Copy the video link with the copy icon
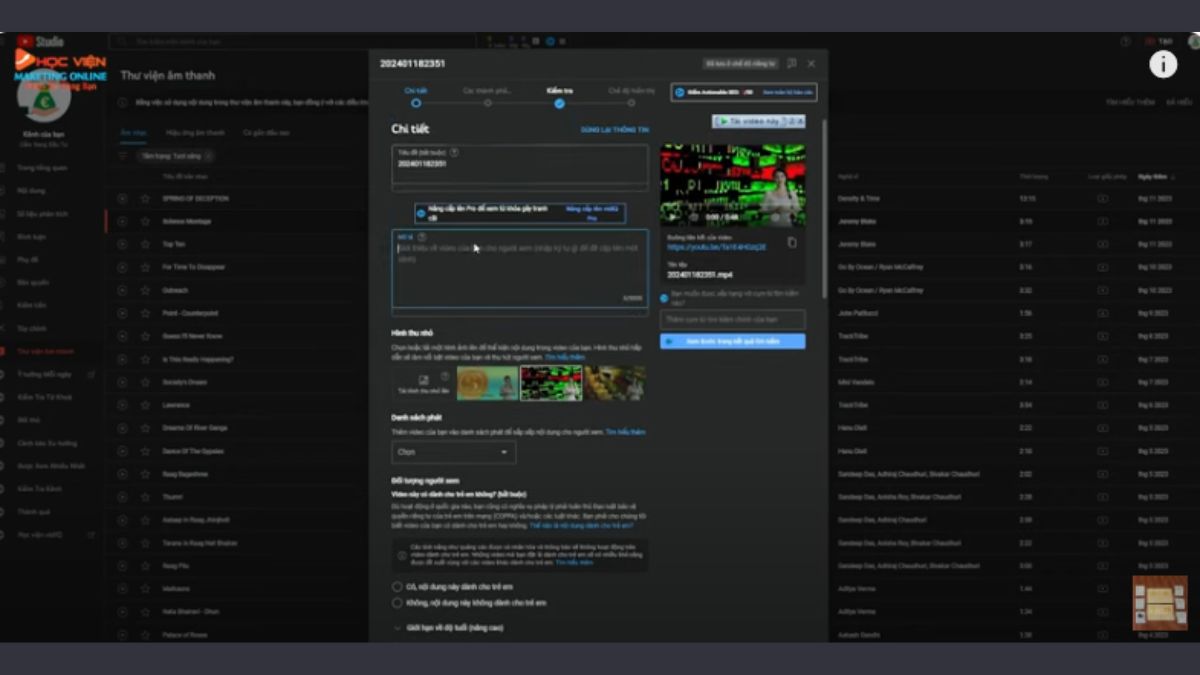Screen dimensions: 1200x675 [x=792, y=242]
